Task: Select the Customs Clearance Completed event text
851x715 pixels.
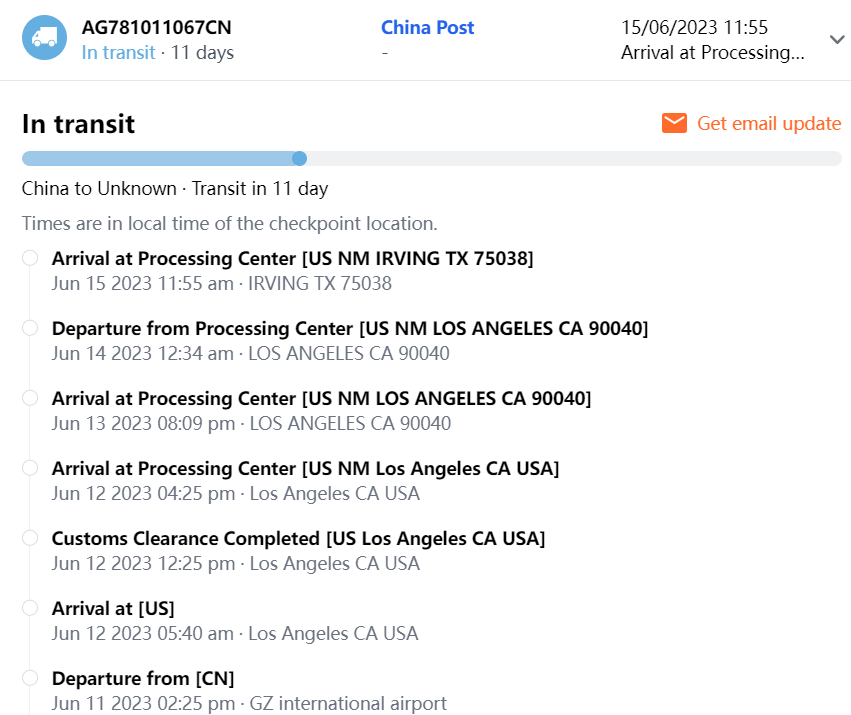Action: [298, 539]
